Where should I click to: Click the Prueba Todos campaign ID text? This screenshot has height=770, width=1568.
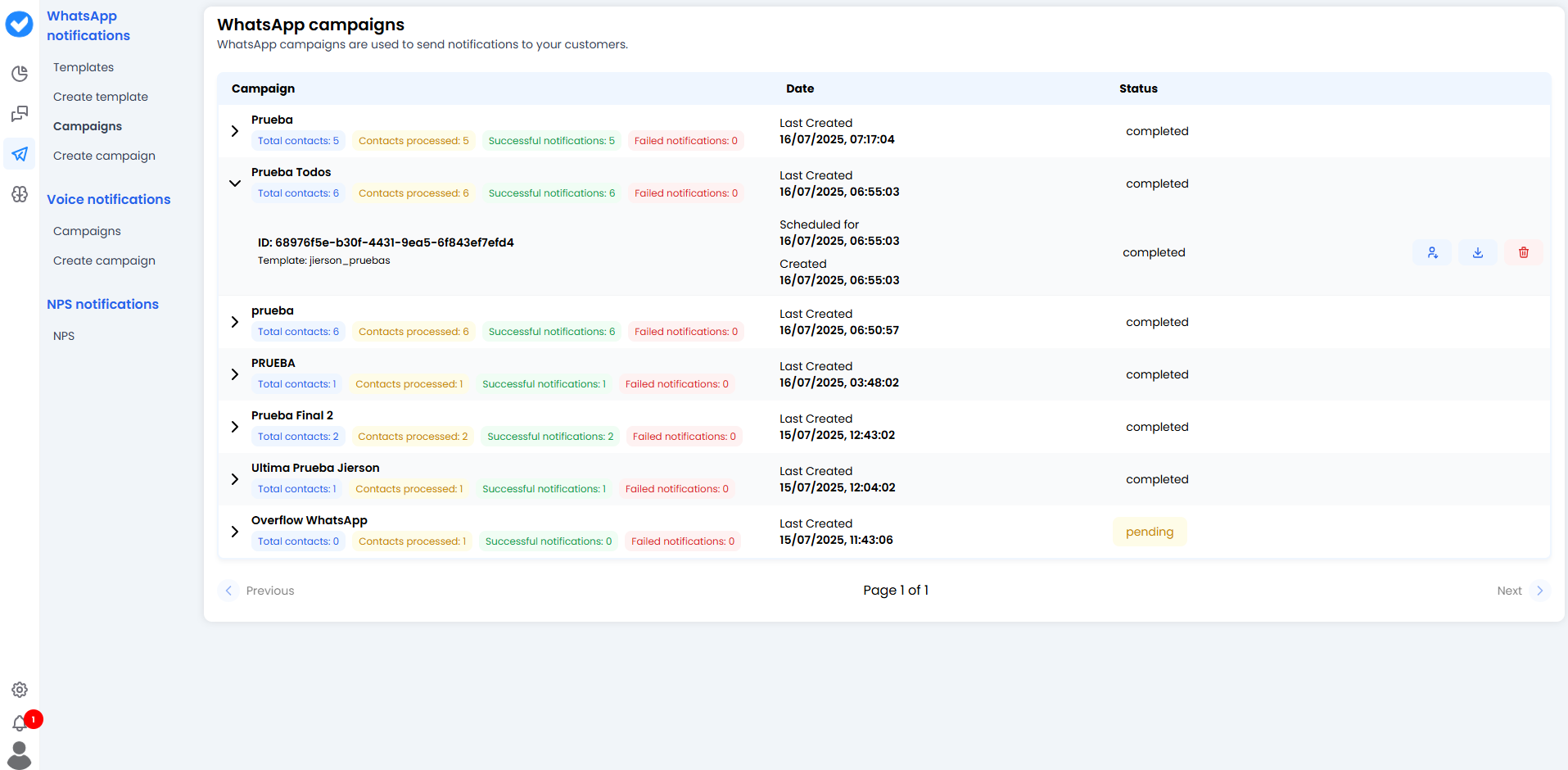point(386,242)
